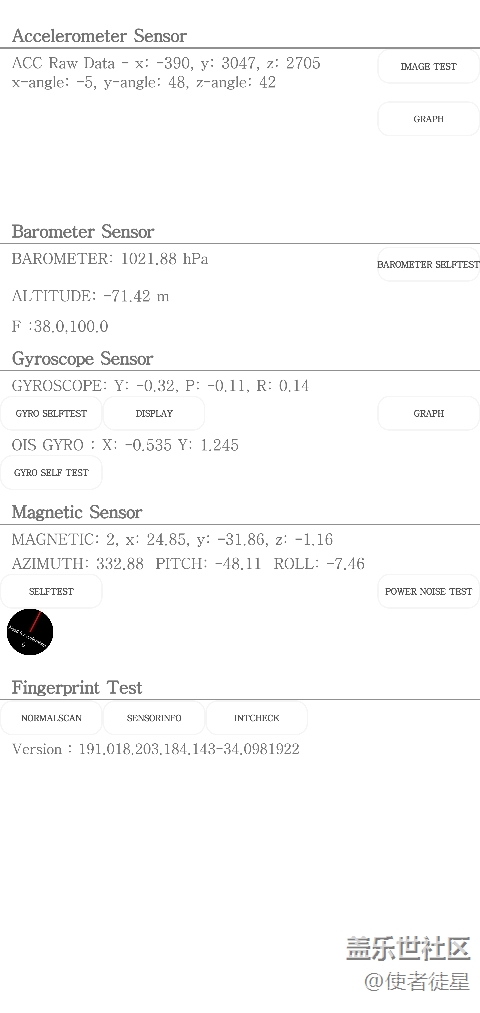Run the BAROMETER SELFTEST
This screenshot has height=1013, width=480.
428,264
